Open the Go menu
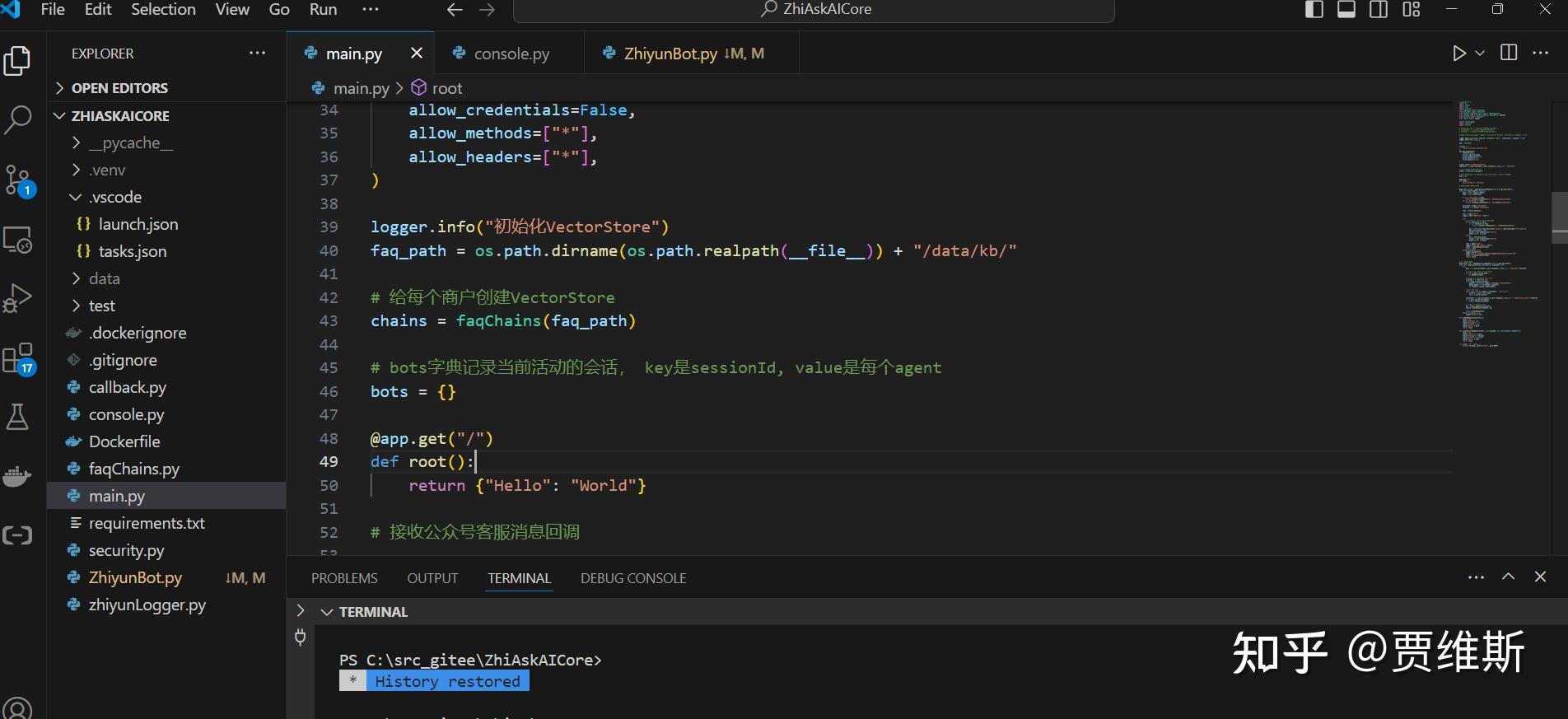The width and height of the screenshot is (1568, 719). tap(279, 9)
